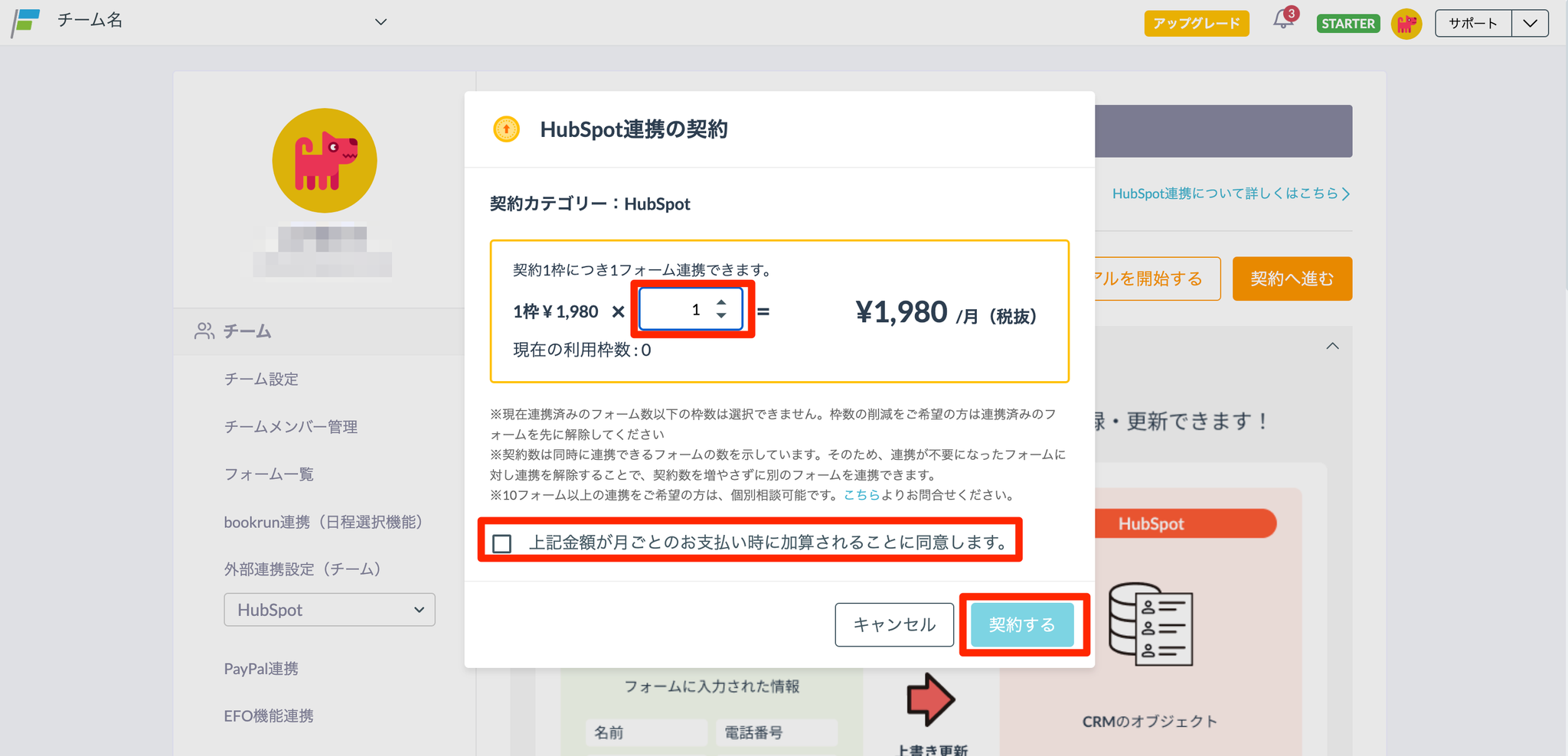1568x756 pixels.
Task: Open the HubSpot integration select box
Action: (329, 610)
